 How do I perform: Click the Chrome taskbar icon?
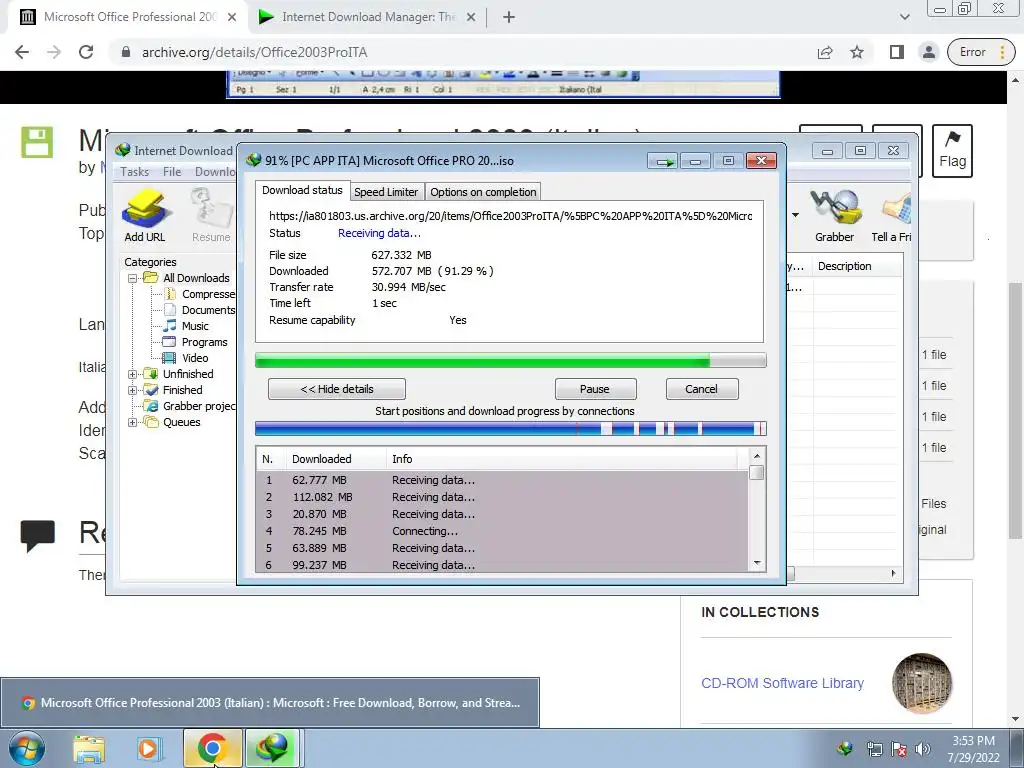coord(212,748)
